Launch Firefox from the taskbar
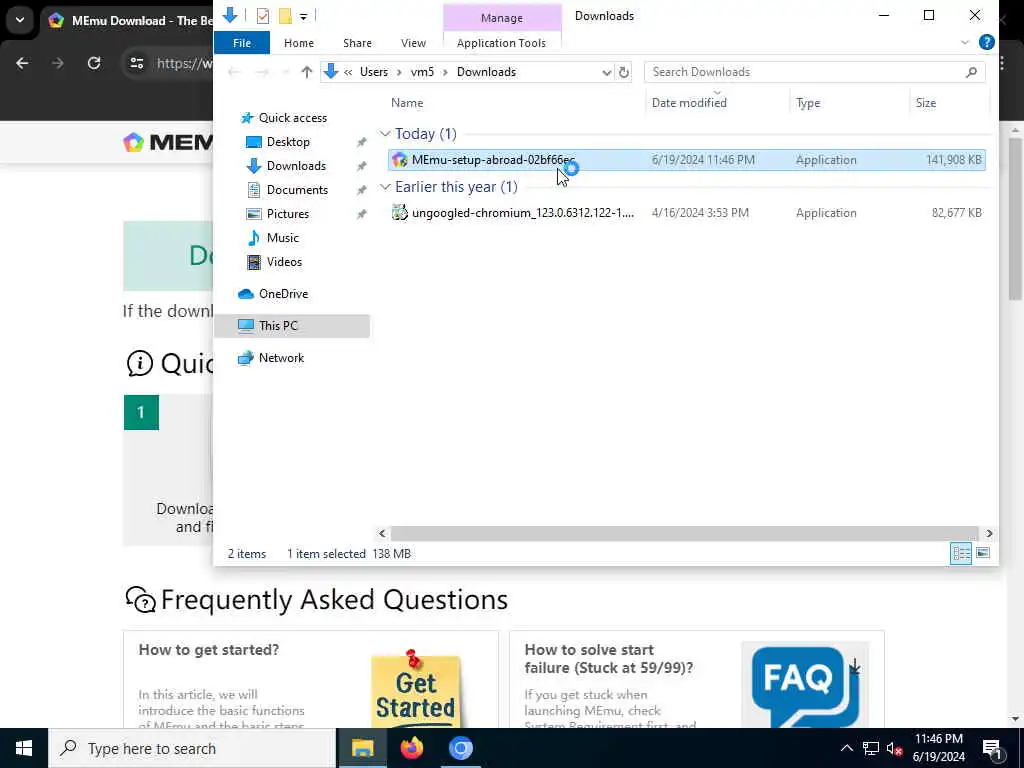Screen dimensions: 1024x768 coord(411,748)
